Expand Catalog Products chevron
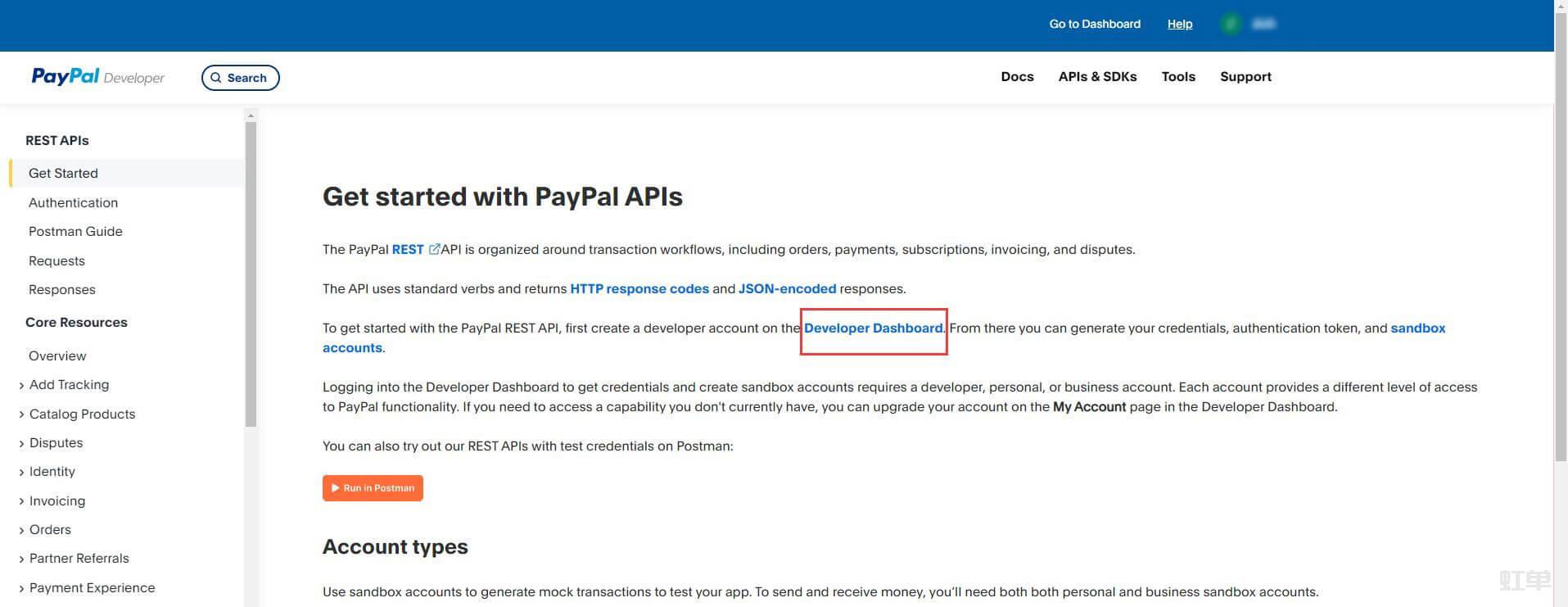1568x607 pixels. (21, 414)
